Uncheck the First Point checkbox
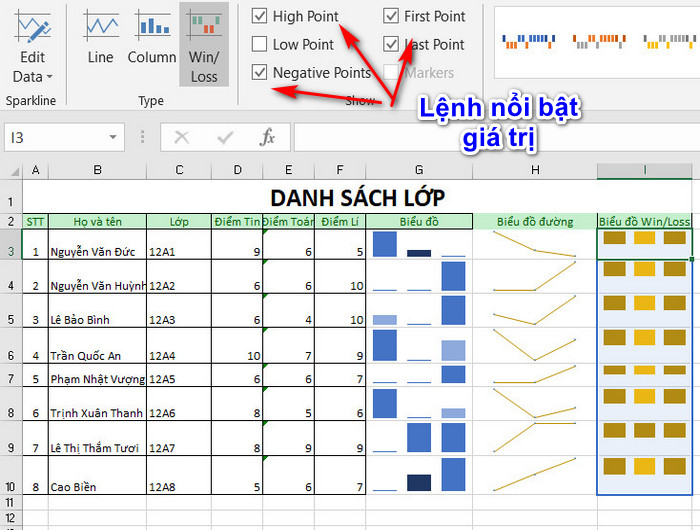This screenshot has height=530, width=700. [391, 16]
